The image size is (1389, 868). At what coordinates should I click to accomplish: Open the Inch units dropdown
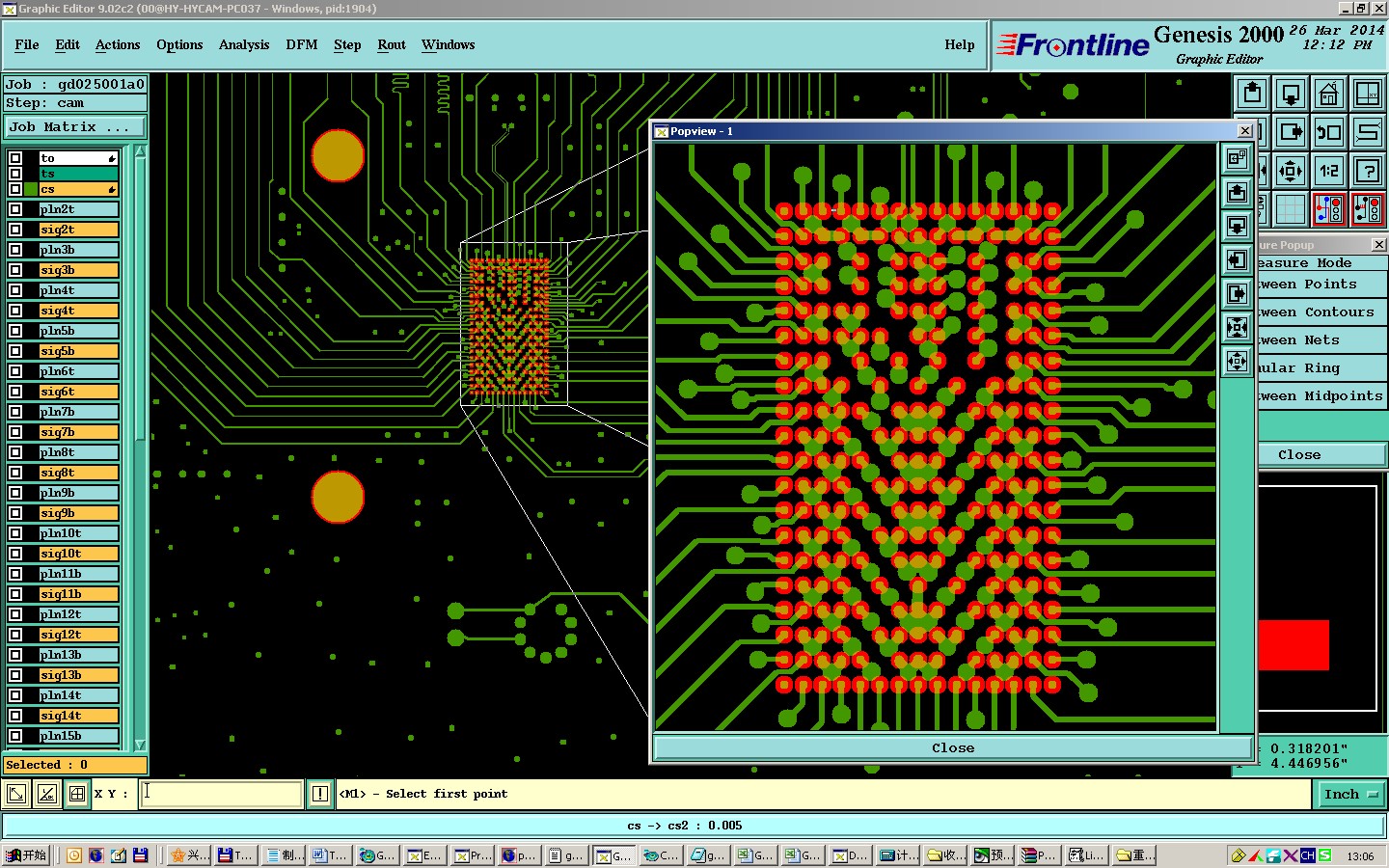1350,794
